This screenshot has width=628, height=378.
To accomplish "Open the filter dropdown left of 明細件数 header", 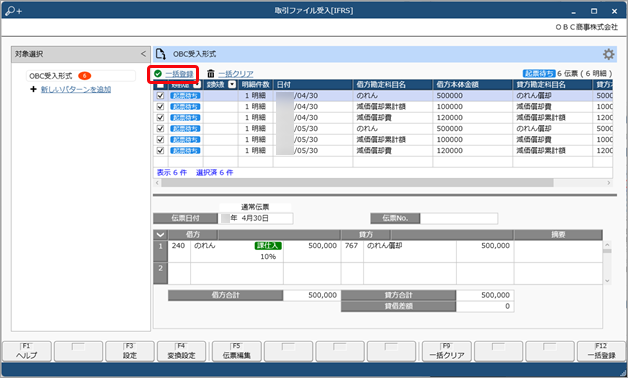I will [232, 85].
